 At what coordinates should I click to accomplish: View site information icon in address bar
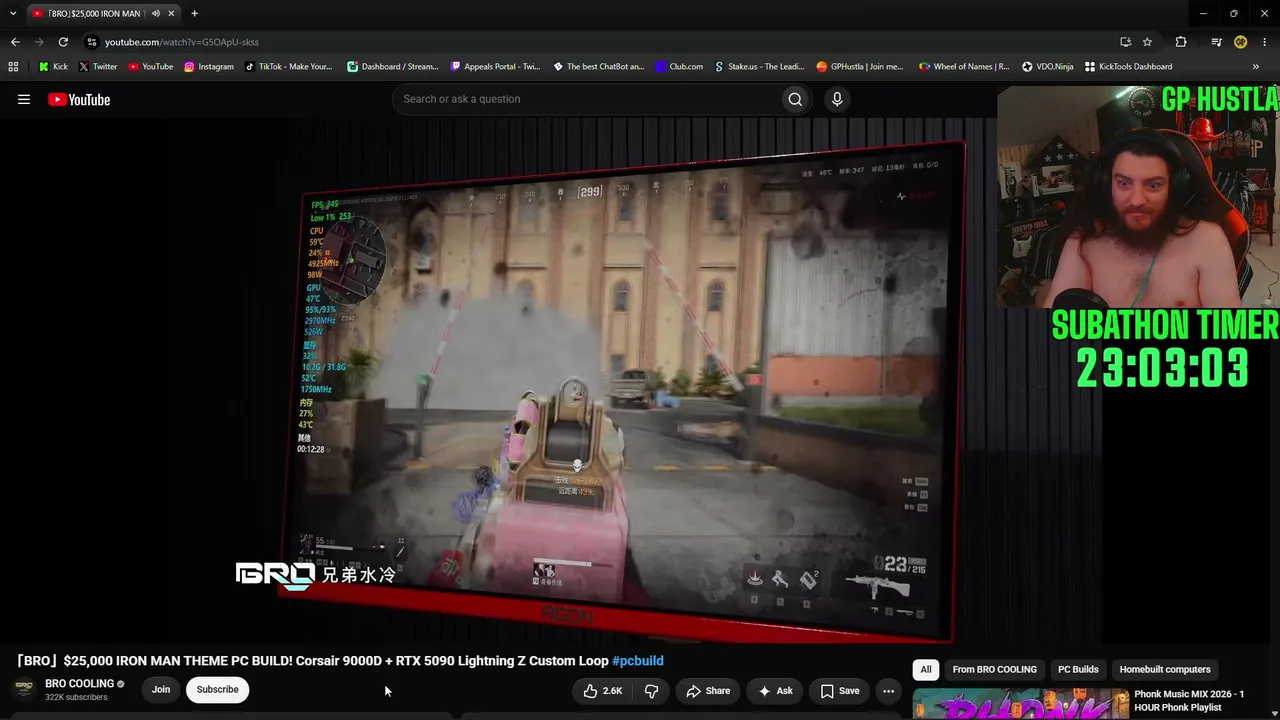(x=92, y=42)
